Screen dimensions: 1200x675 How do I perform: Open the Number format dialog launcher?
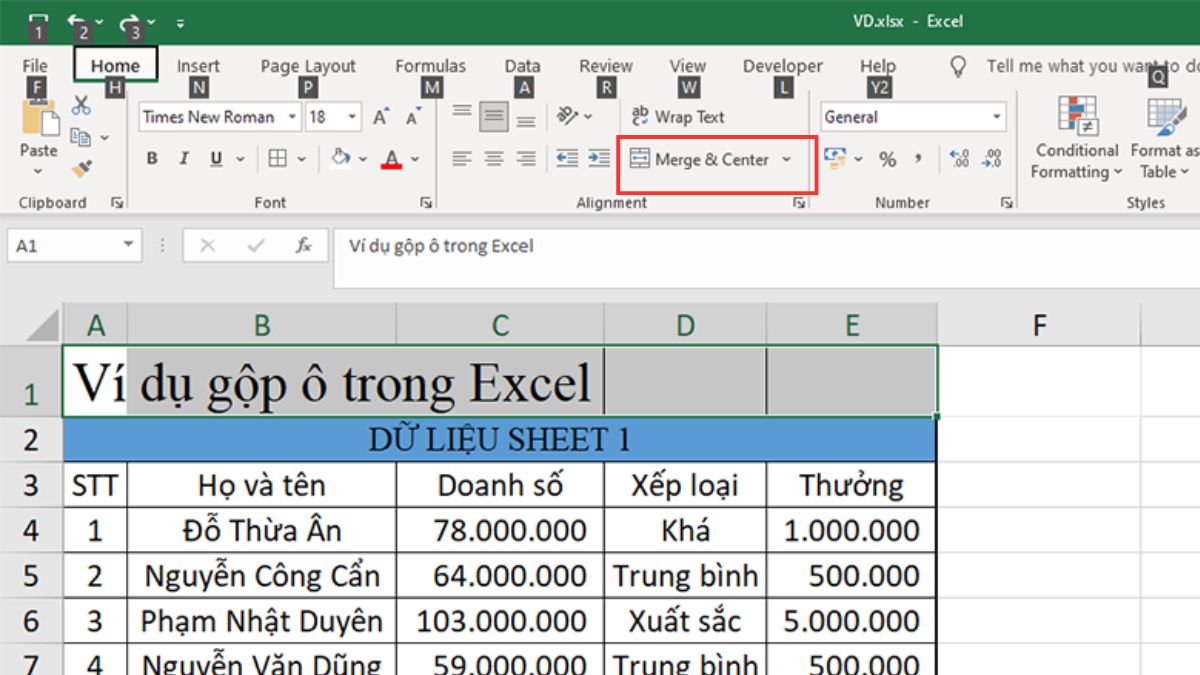click(1007, 203)
